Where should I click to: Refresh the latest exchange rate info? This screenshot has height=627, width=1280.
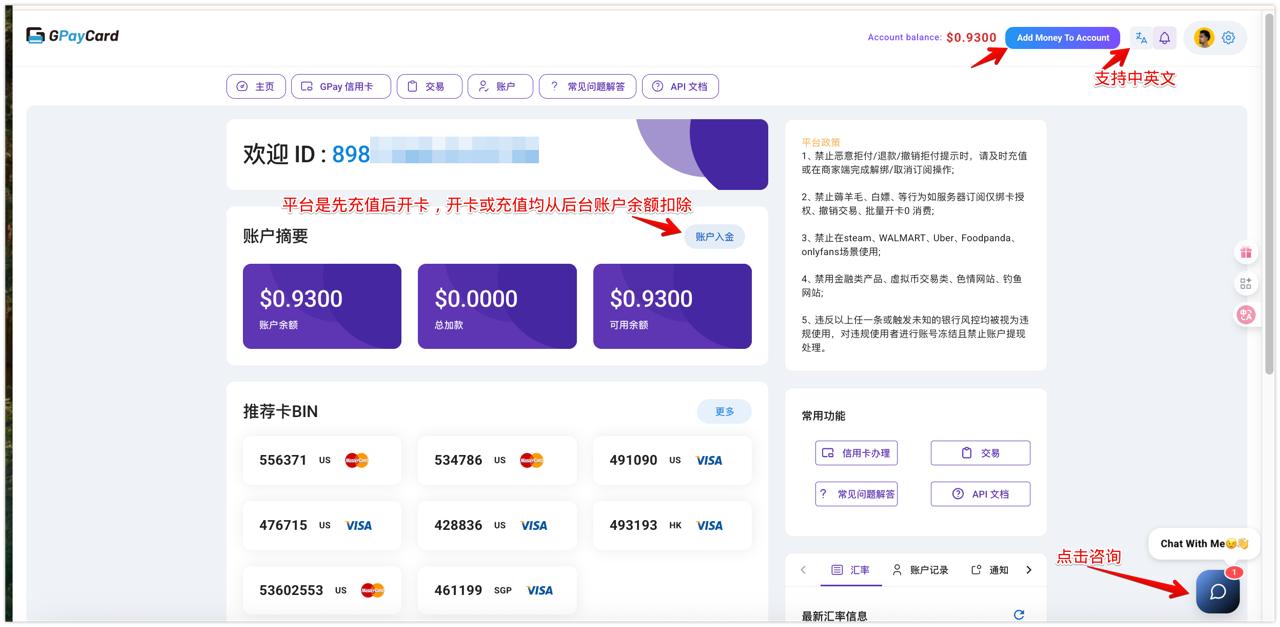1018,615
